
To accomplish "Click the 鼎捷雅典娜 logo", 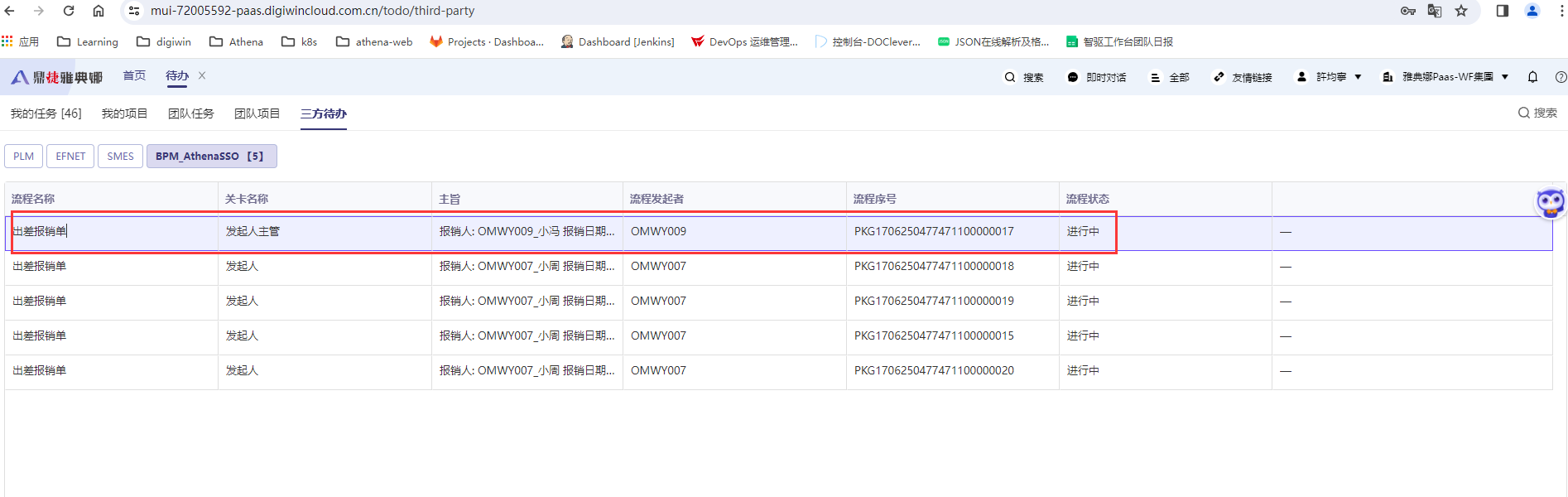I will pos(56,77).
